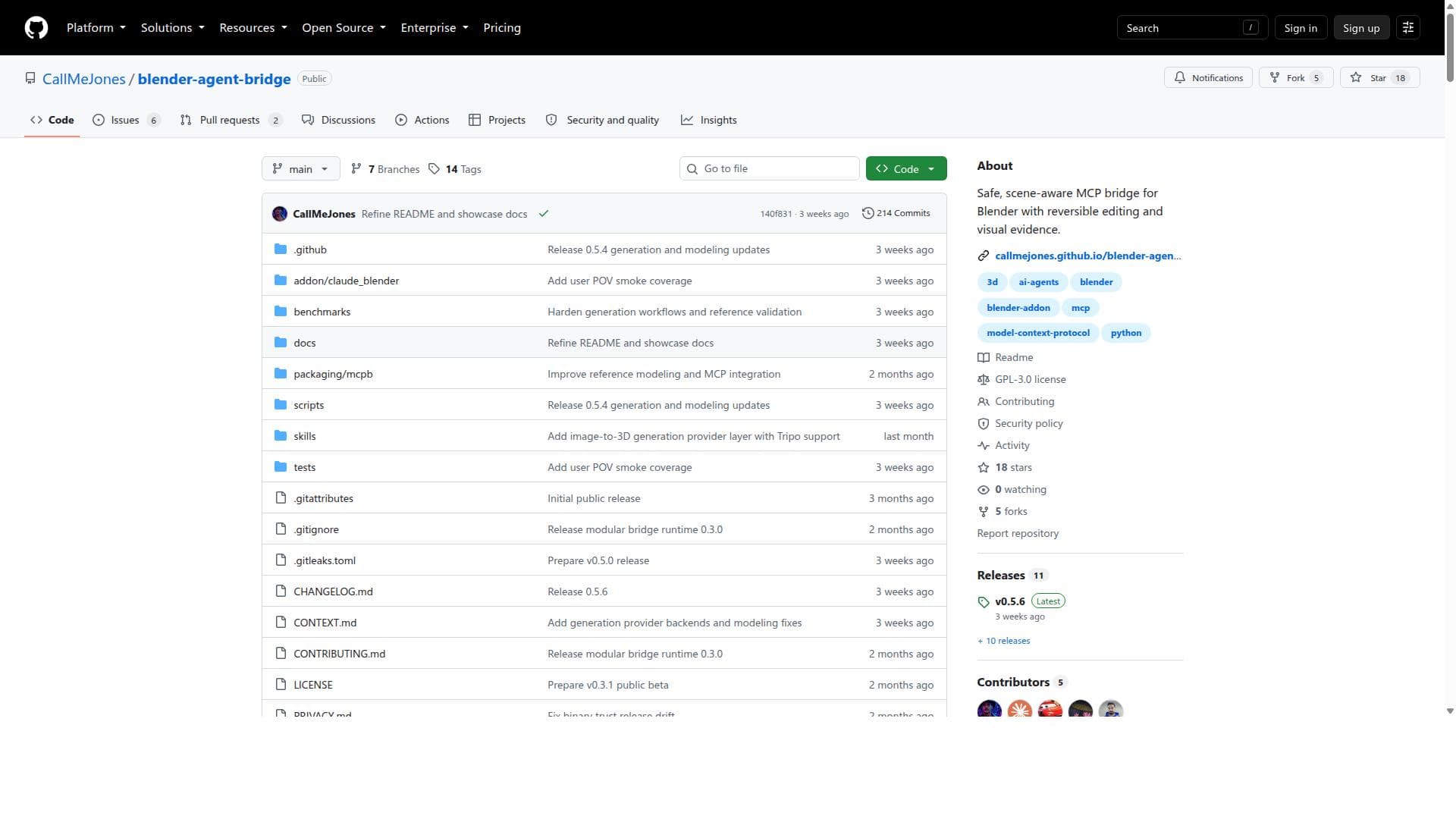Click the tag icon beside 14 Tags
This screenshot has width=1456, height=819.
tap(434, 169)
